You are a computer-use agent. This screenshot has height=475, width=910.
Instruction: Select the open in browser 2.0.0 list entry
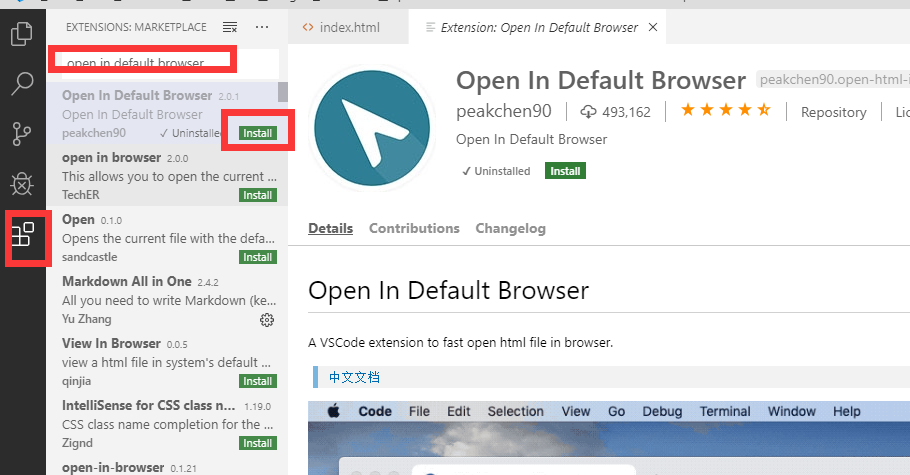(x=167, y=175)
